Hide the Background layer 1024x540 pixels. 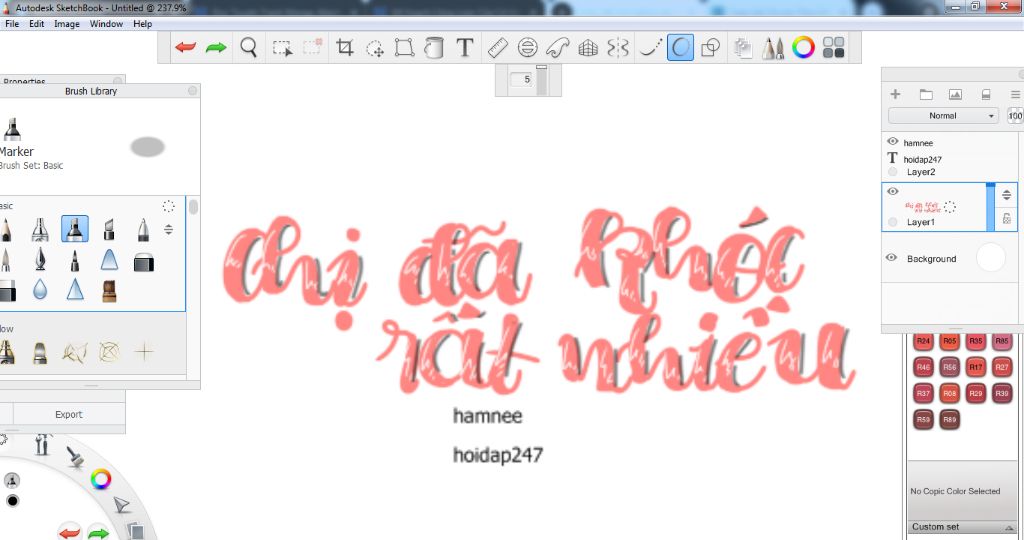891,257
